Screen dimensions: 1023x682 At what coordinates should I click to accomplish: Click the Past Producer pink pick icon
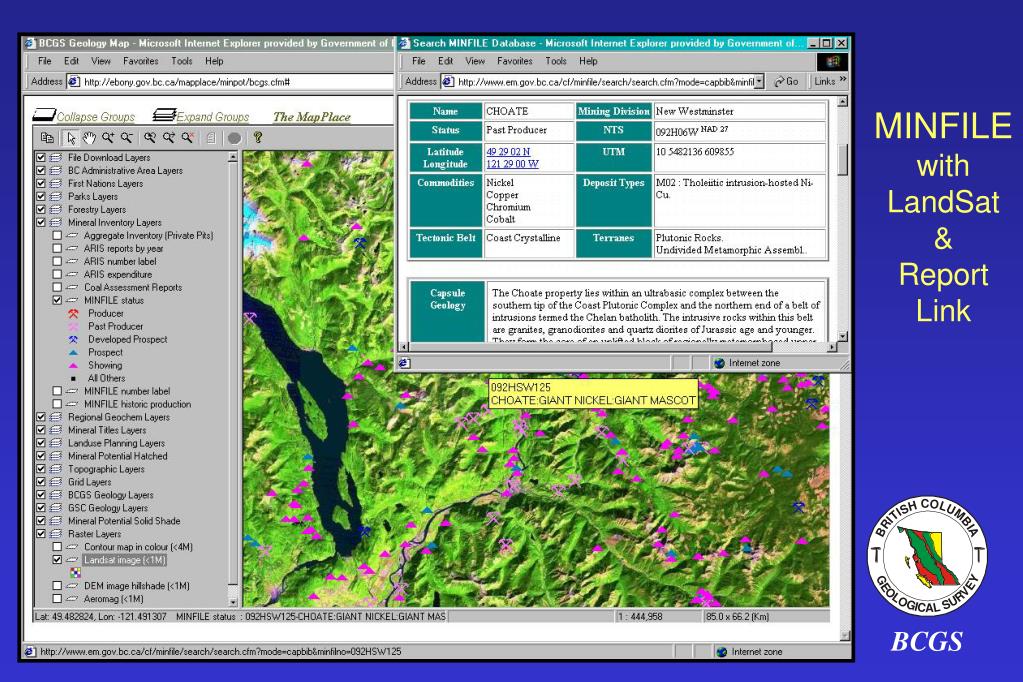coord(73,326)
